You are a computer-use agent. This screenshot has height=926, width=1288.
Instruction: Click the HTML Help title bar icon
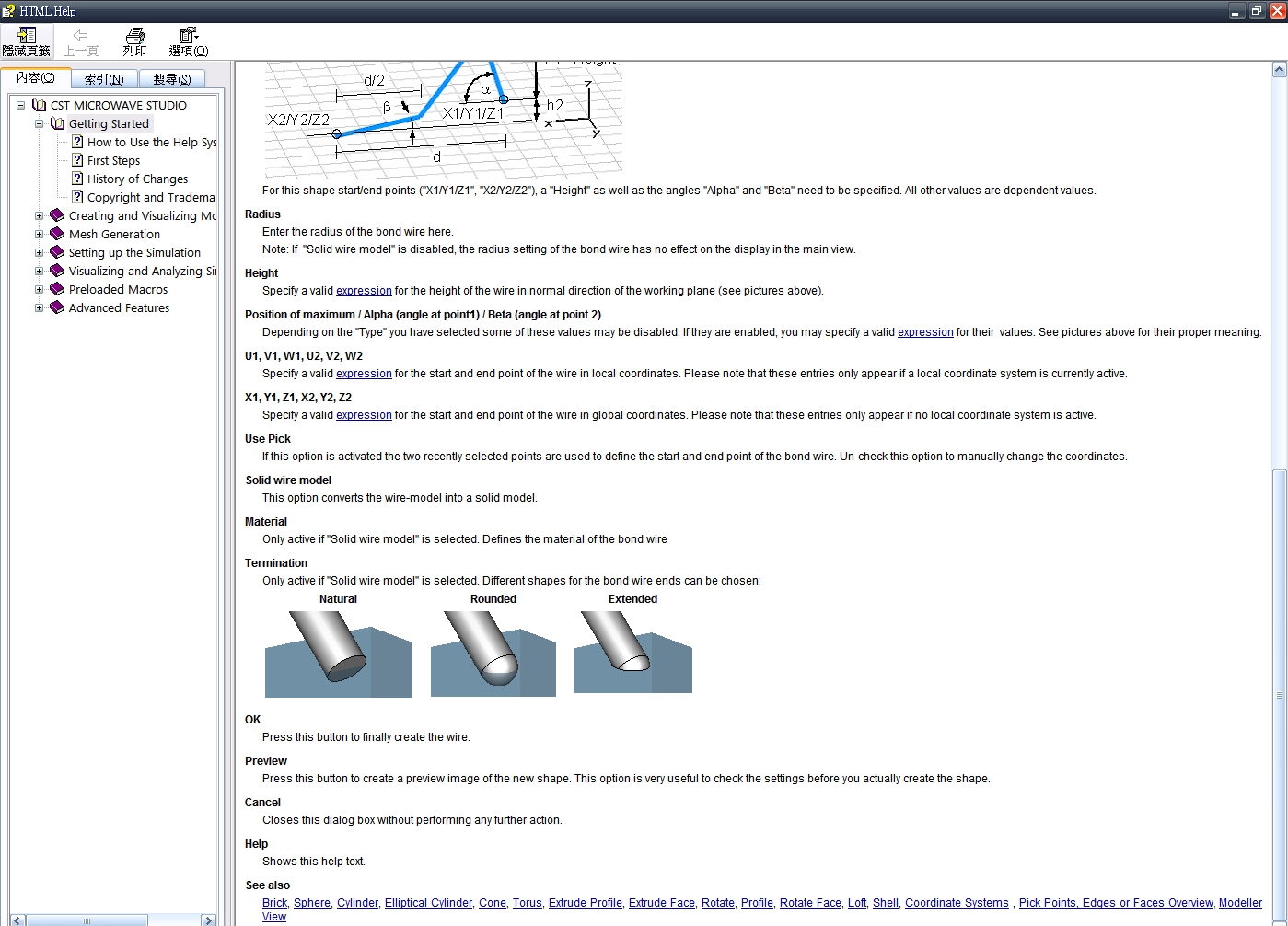click(x=8, y=11)
